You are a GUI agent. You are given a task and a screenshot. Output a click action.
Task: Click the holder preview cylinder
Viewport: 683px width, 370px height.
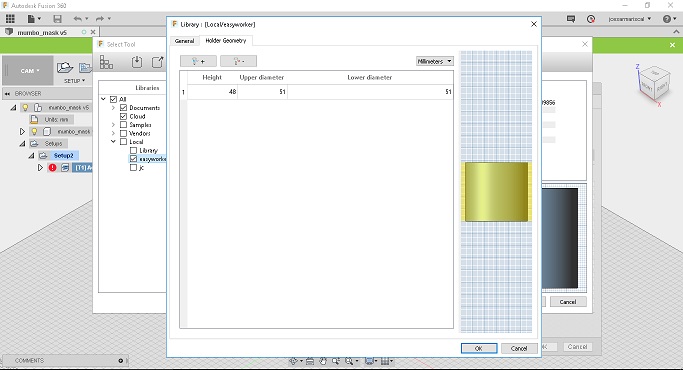tap(496, 192)
